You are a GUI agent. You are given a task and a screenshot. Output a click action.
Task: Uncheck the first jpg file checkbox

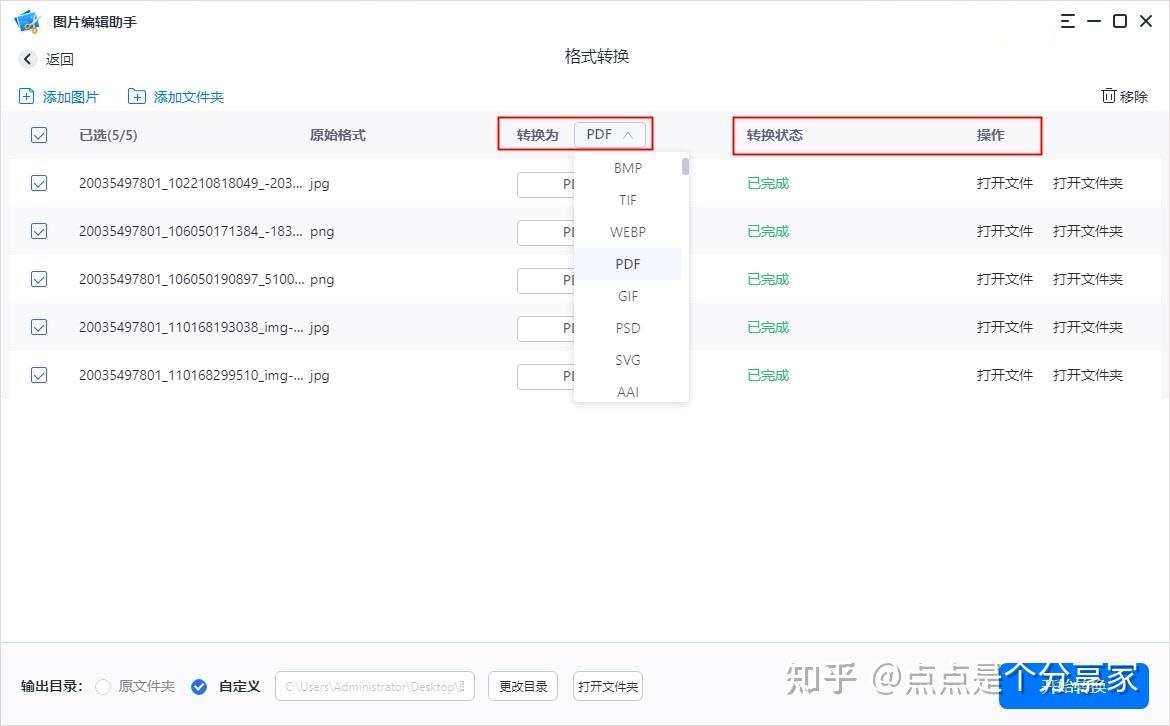(x=39, y=183)
